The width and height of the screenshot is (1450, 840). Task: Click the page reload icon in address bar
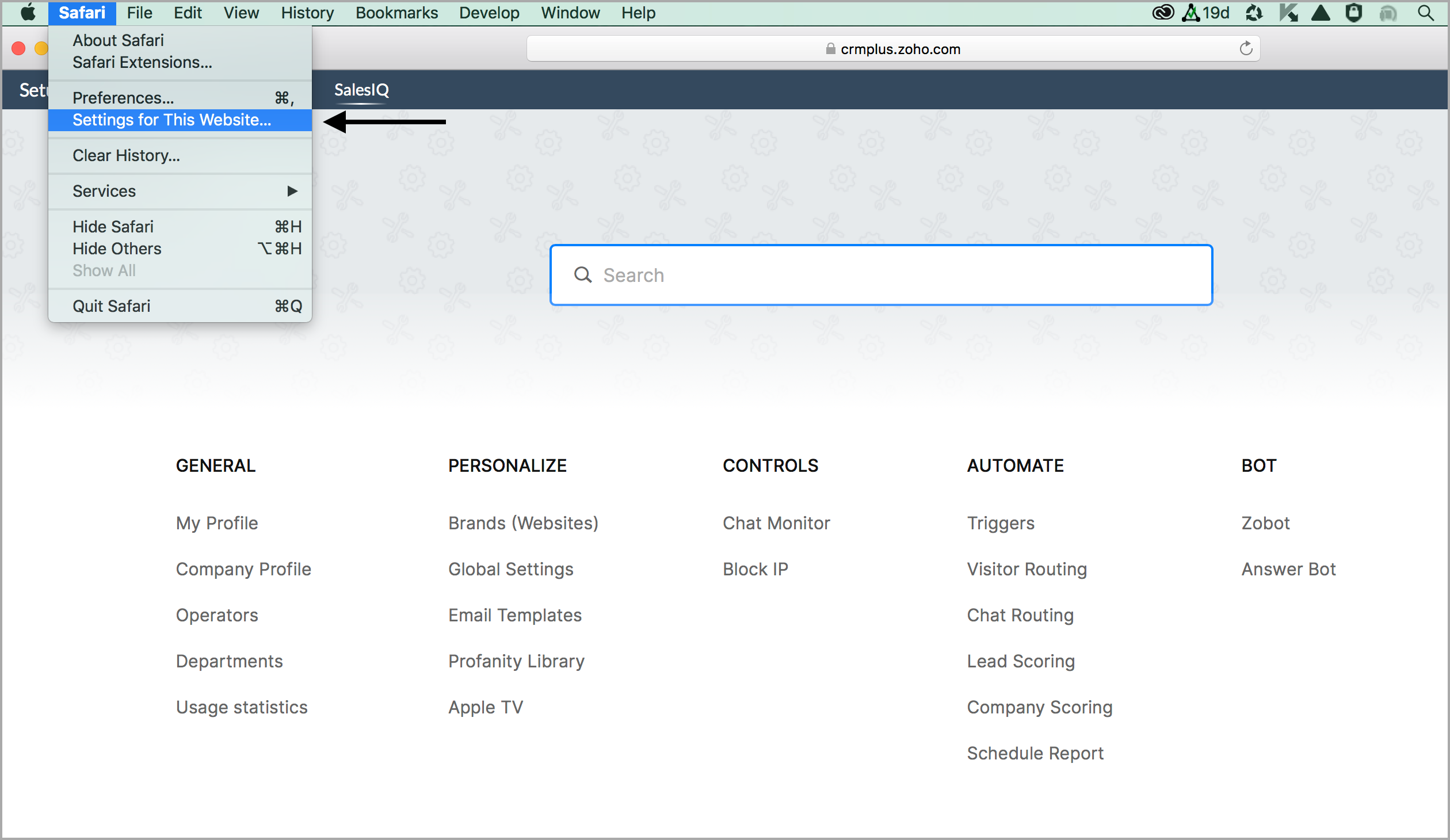click(1246, 49)
